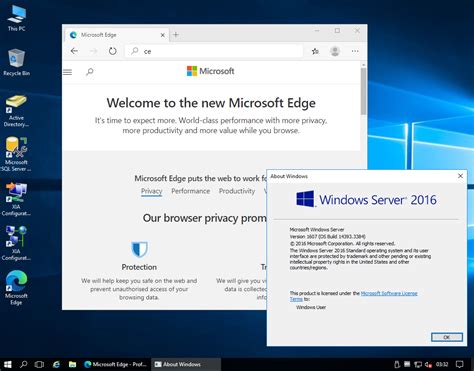Open a new tab in Edge
The width and height of the screenshot is (474, 371).
click(x=176, y=35)
